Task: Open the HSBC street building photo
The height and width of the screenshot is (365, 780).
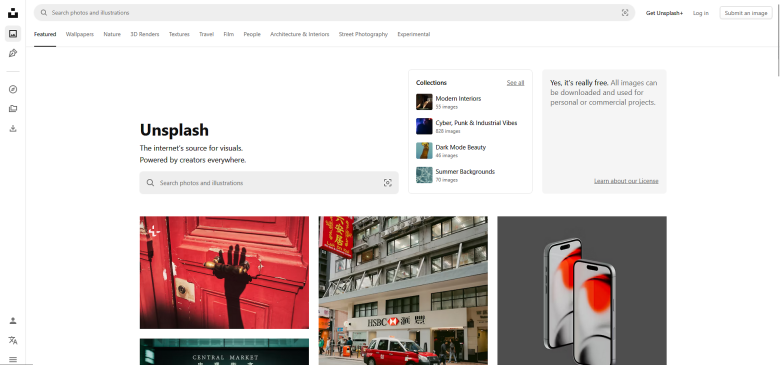Action: pos(403,290)
